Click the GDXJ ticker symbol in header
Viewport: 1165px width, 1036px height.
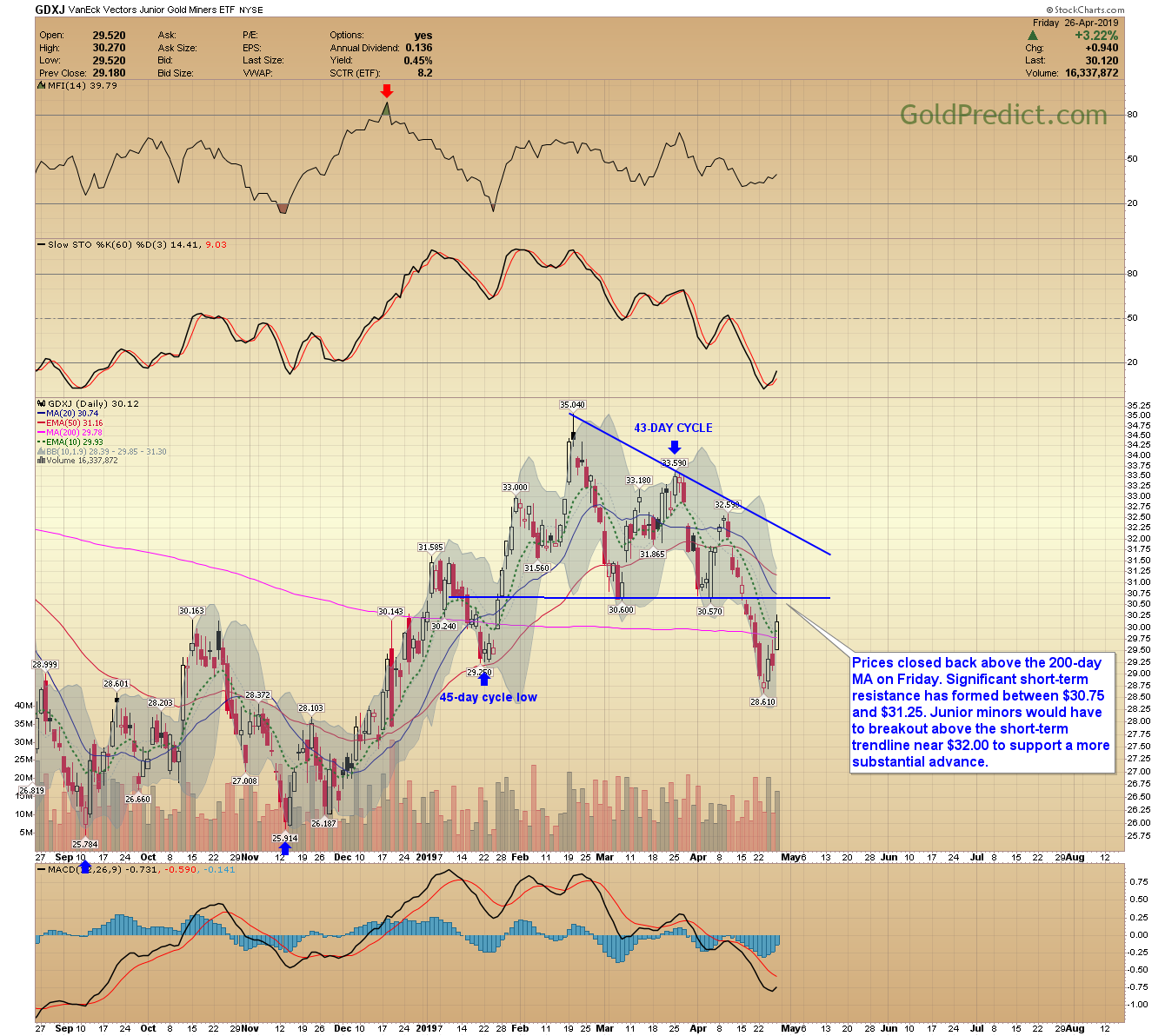(x=49, y=10)
